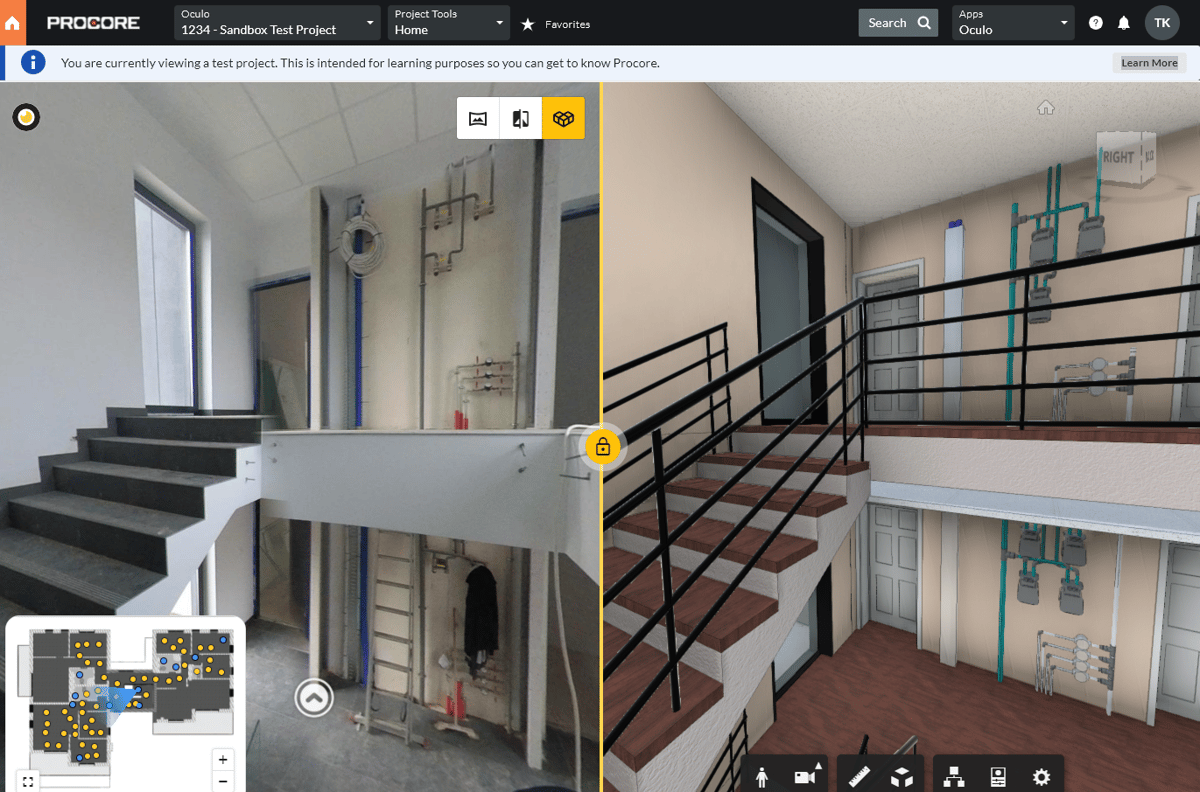
Task: Open the 3D viewer settings gear
Action: pos(1041,776)
